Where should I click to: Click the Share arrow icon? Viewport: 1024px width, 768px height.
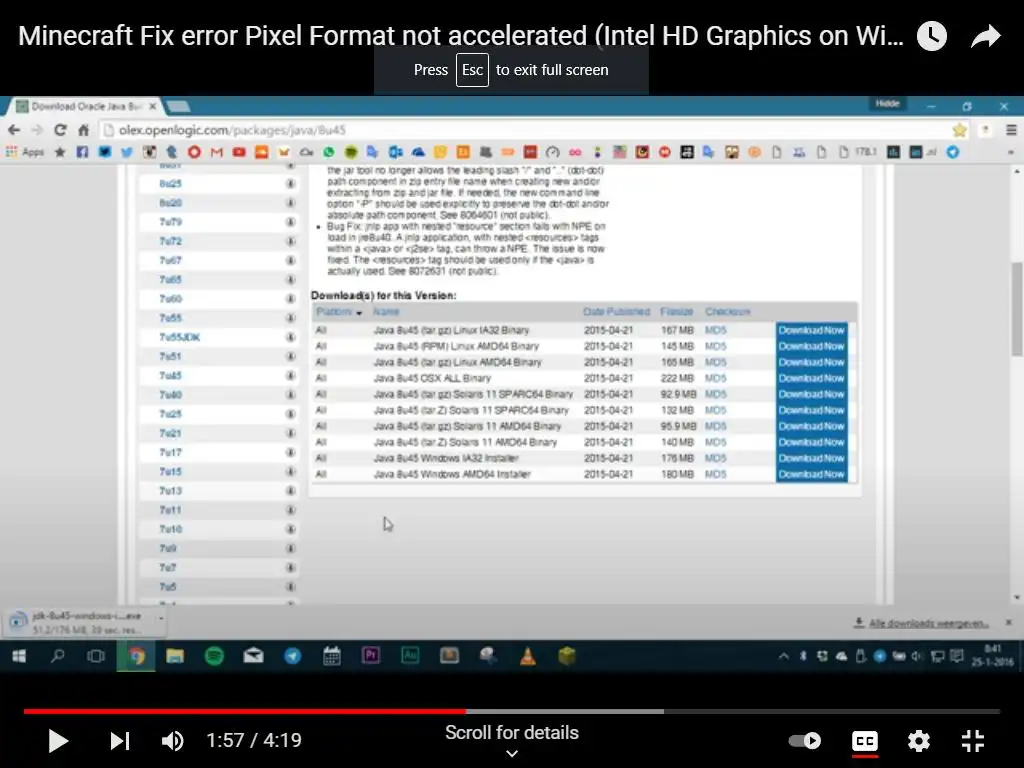[x=986, y=36]
